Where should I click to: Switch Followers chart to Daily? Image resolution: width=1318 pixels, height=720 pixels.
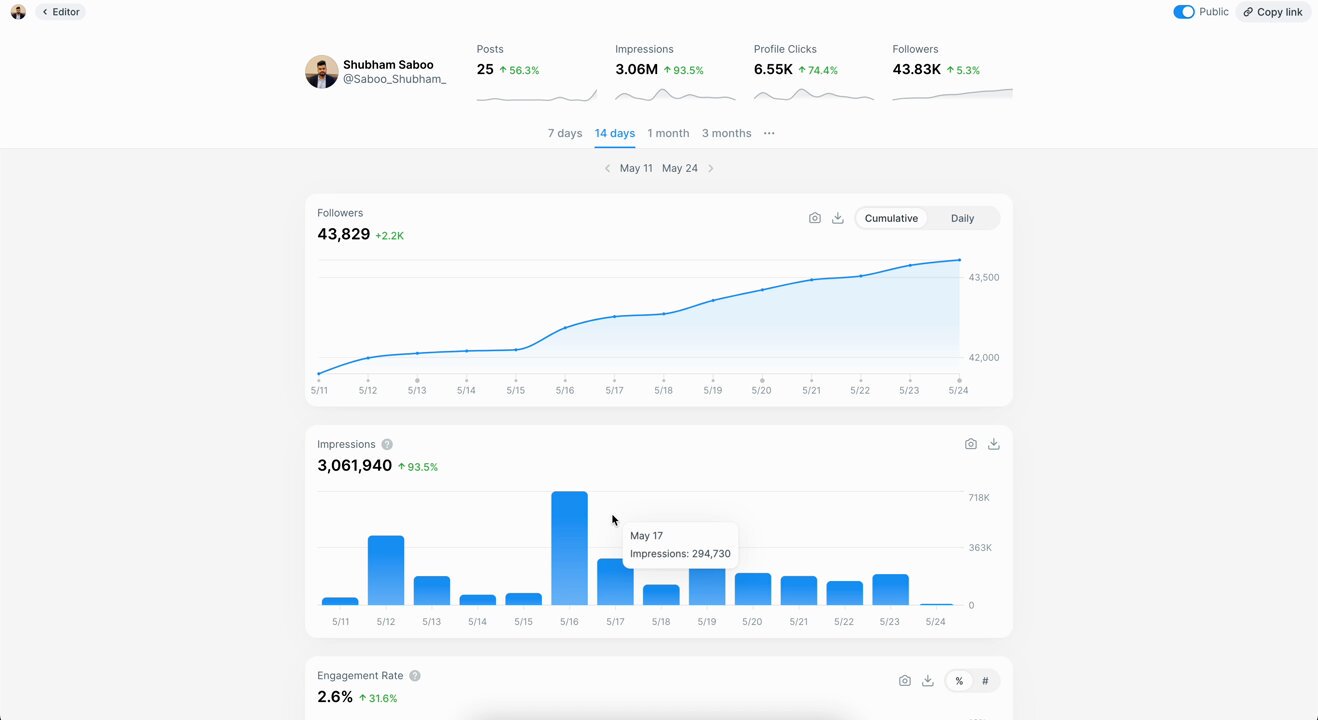962,218
